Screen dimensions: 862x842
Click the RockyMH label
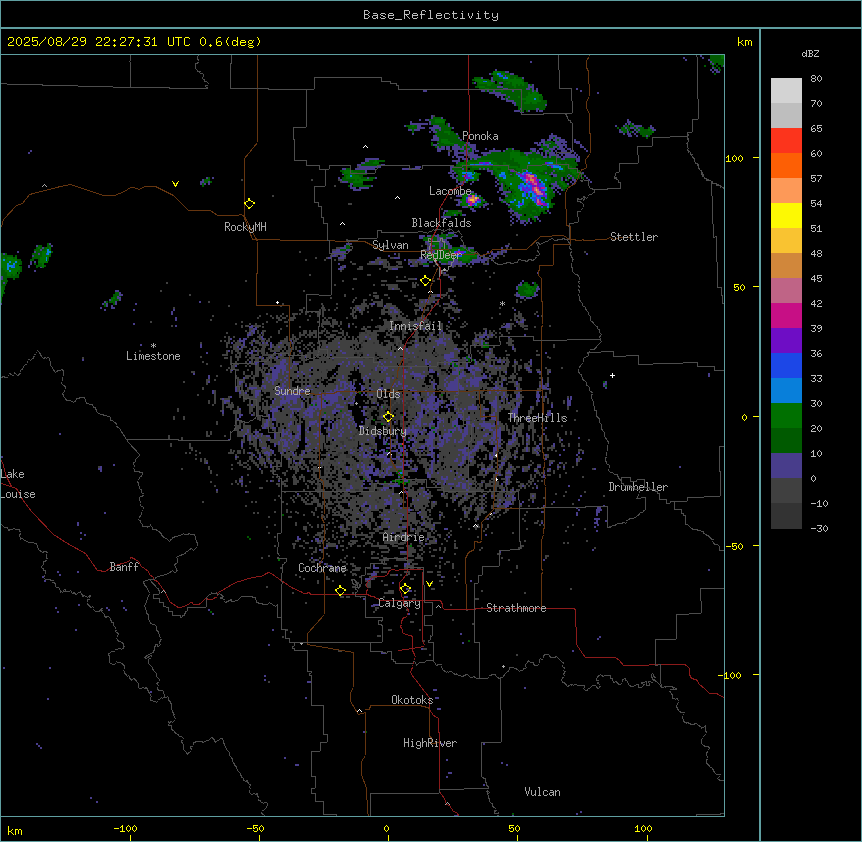point(245,227)
